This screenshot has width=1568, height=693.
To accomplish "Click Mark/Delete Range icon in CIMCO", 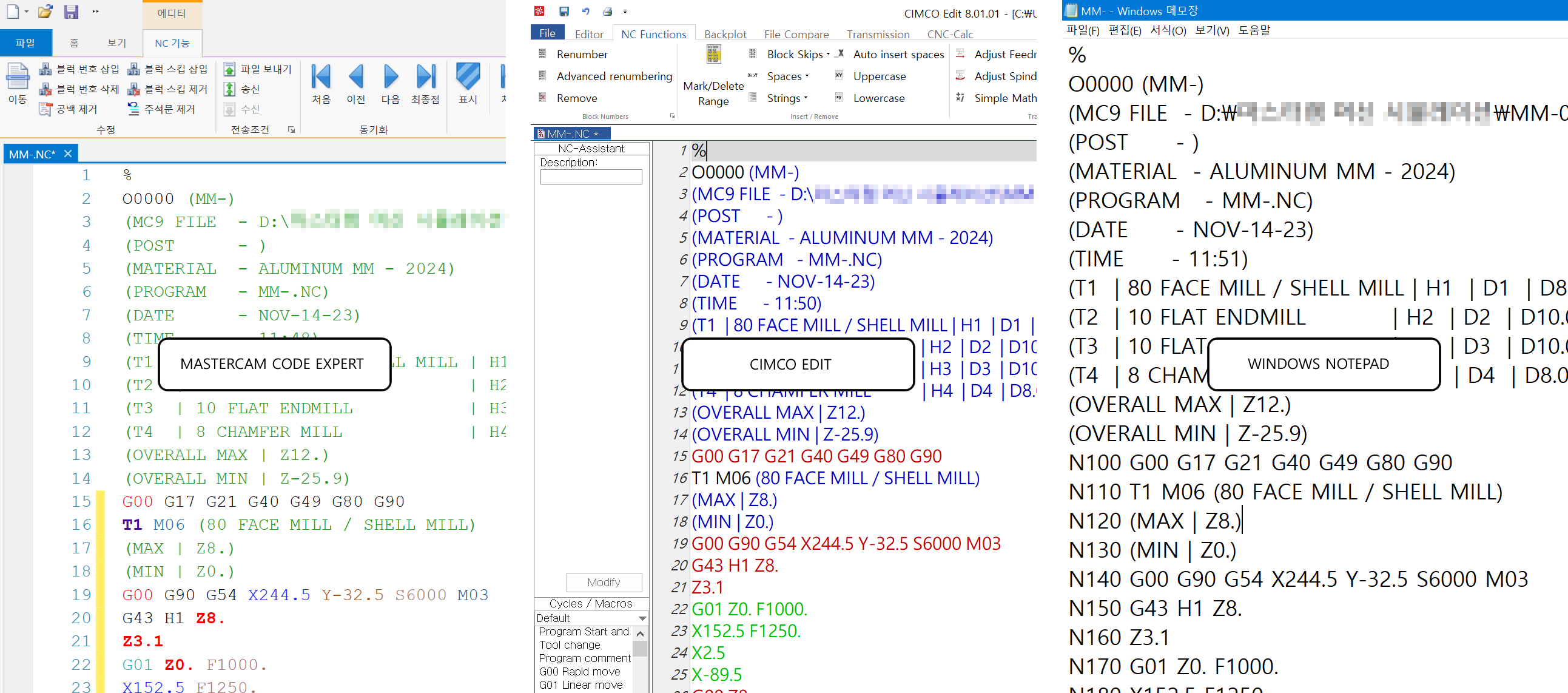I will pos(713,55).
